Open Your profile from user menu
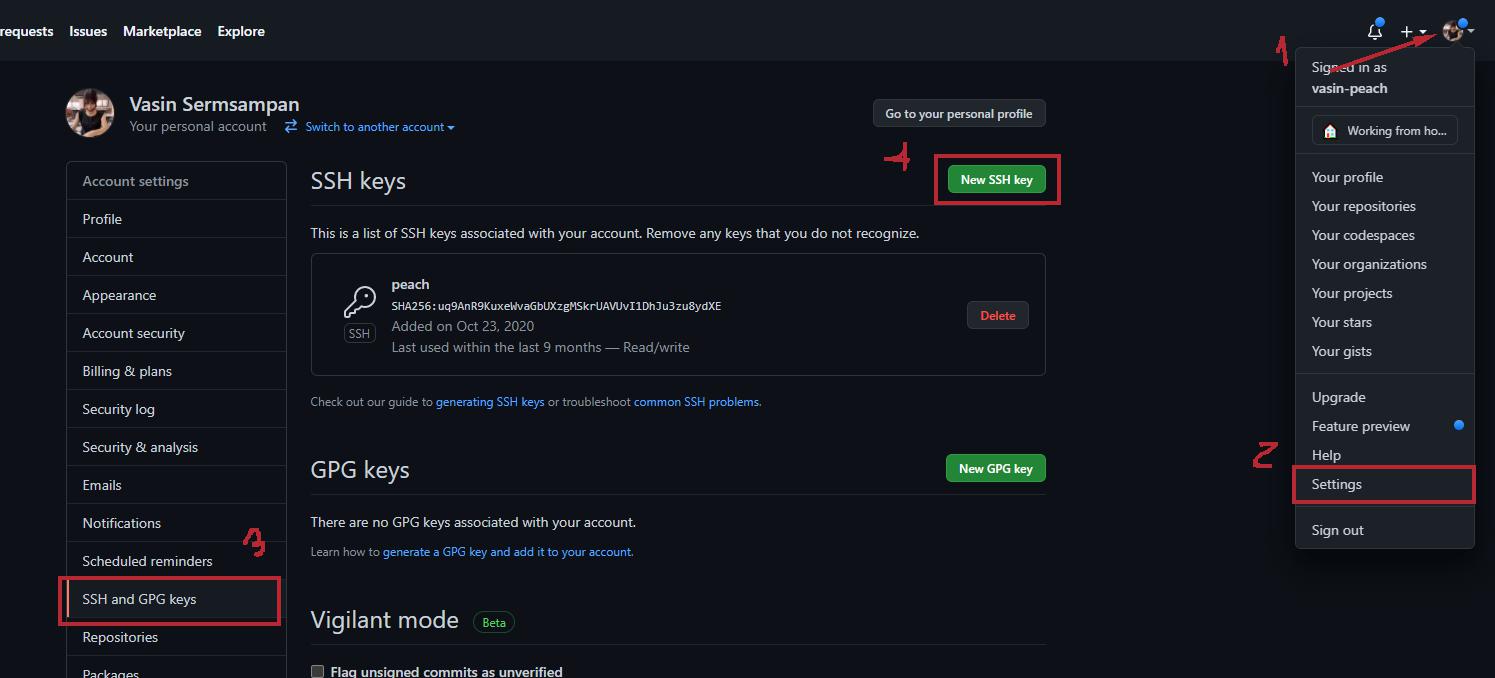The width and height of the screenshot is (1495, 678). click(x=1384, y=177)
